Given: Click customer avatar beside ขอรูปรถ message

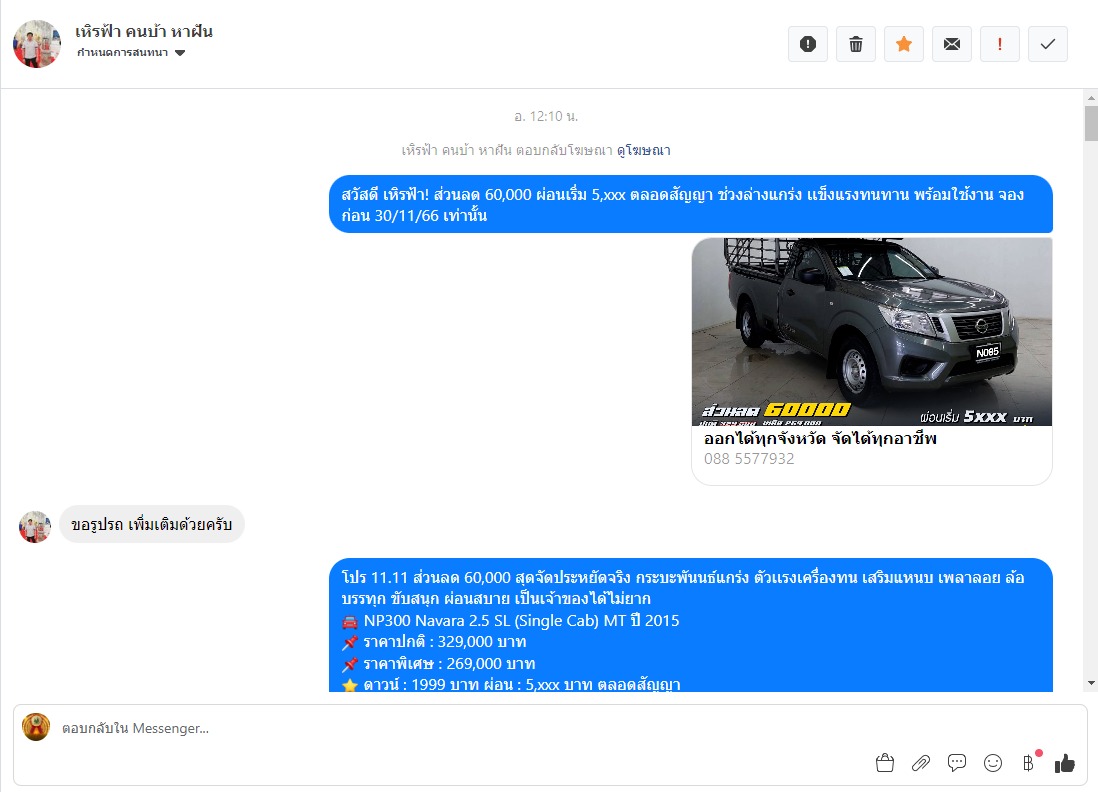Looking at the screenshot, I should (x=35, y=527).
